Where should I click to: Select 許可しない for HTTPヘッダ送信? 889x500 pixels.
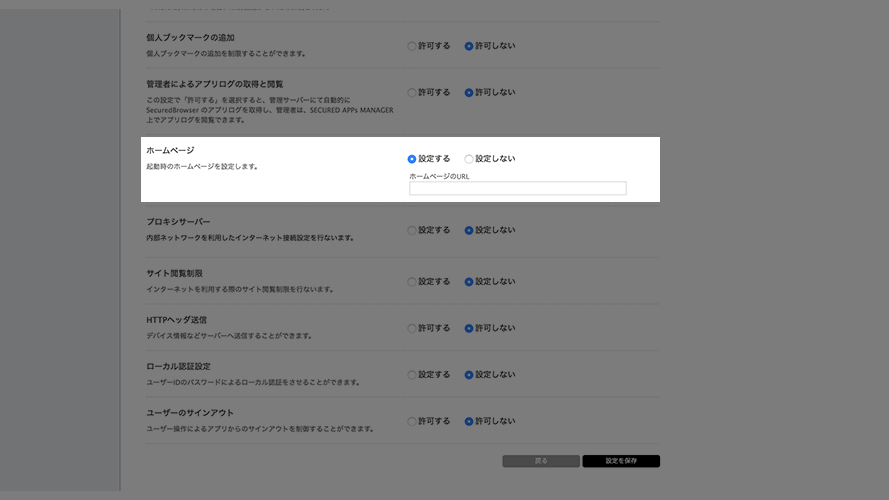[x=468, y=329]
